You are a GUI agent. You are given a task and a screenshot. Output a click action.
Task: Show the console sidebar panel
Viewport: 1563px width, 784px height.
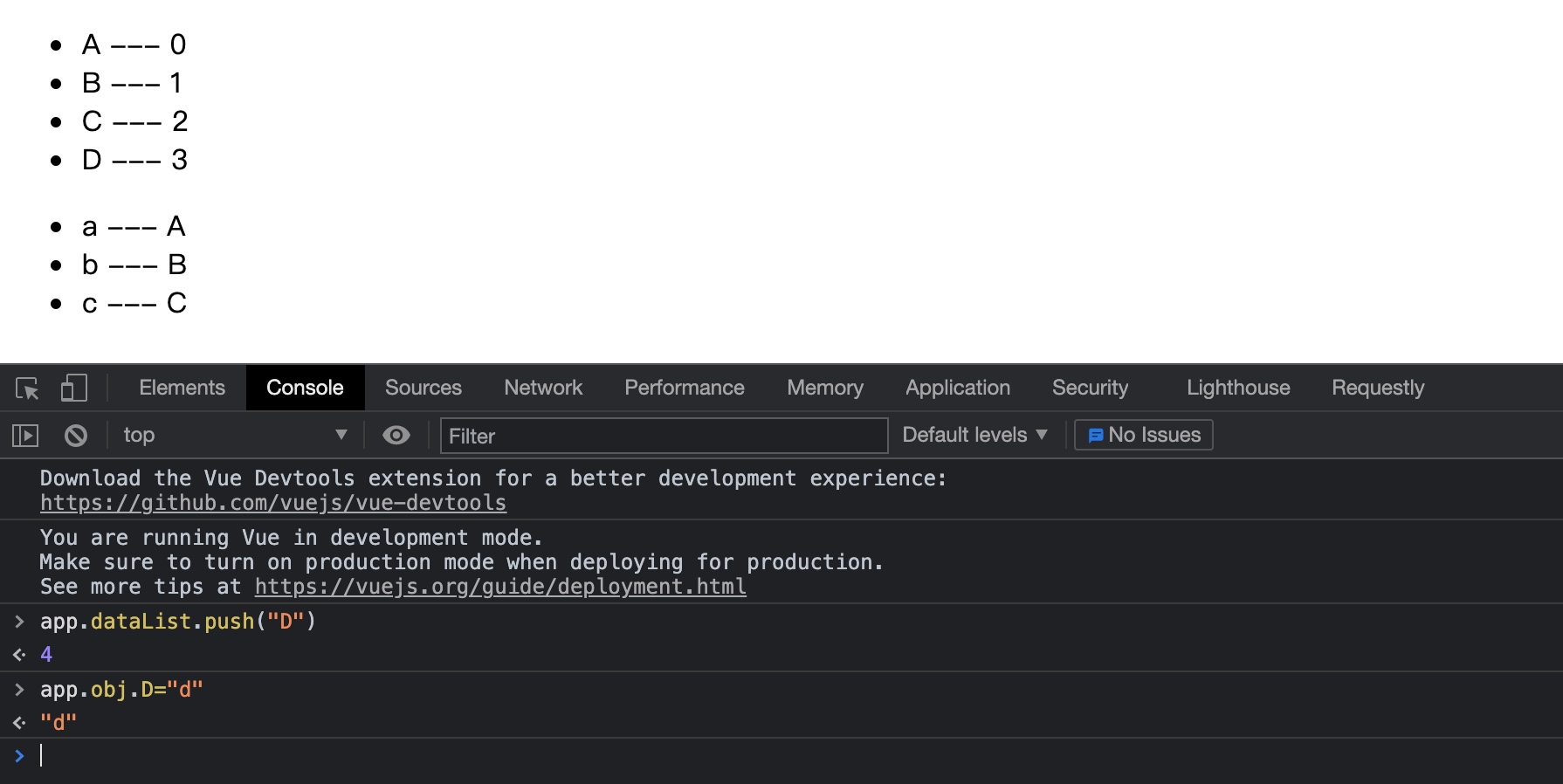[25, 436]
